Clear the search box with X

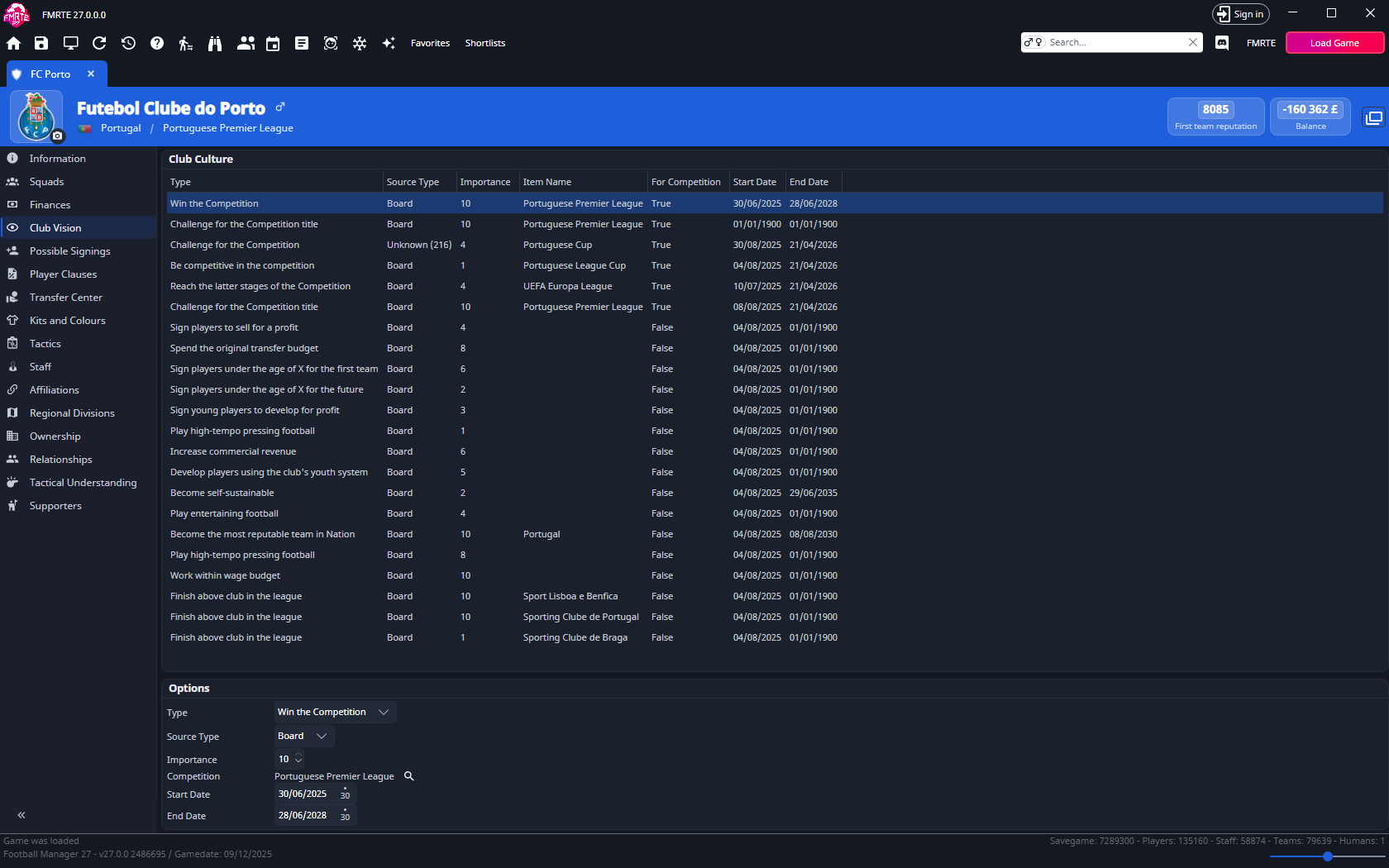point(1193,42)
